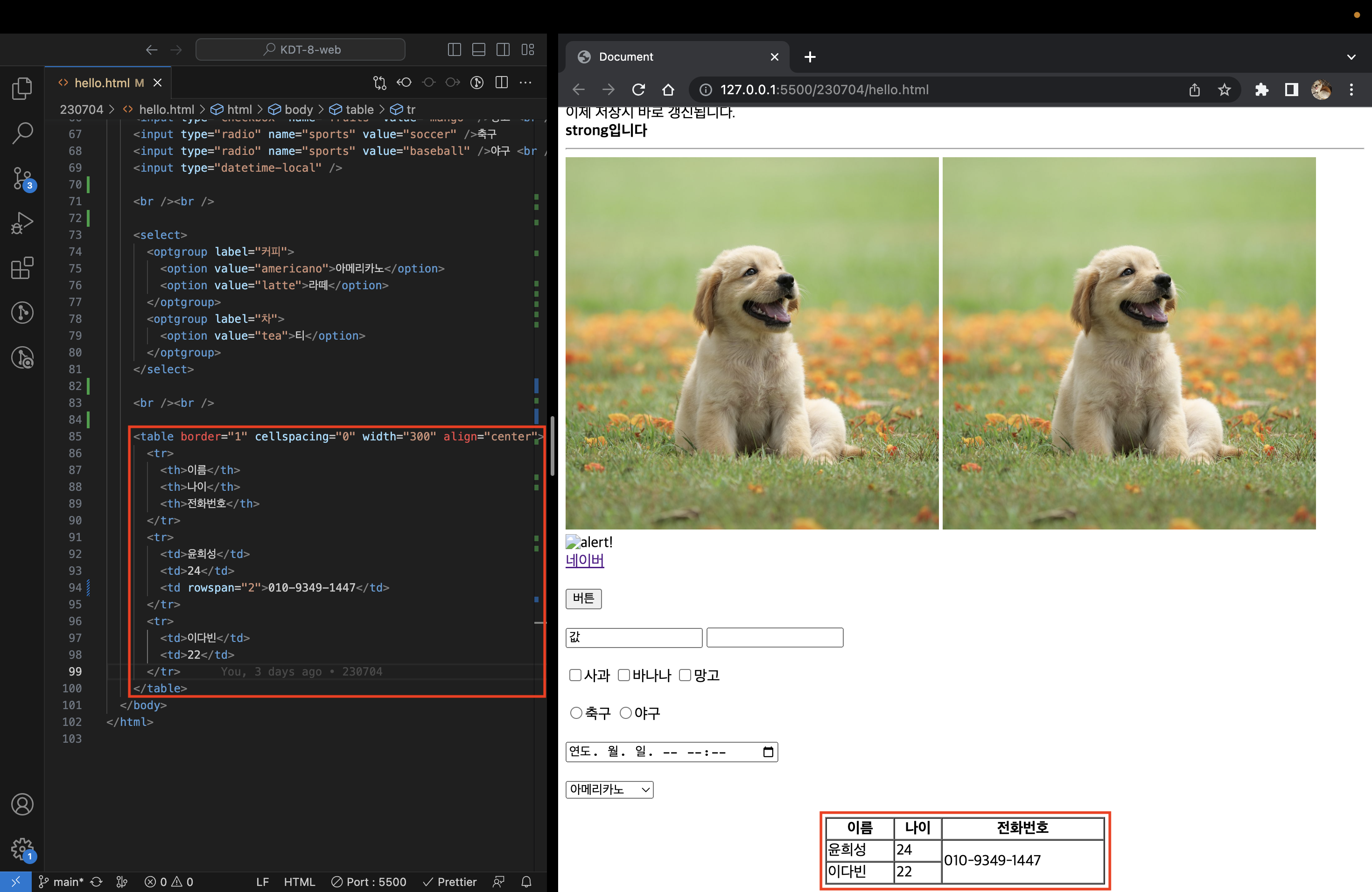Open the remote window indicator in the status bar
The width and height of the screenshot is (1372, 892).
point(15,882)
